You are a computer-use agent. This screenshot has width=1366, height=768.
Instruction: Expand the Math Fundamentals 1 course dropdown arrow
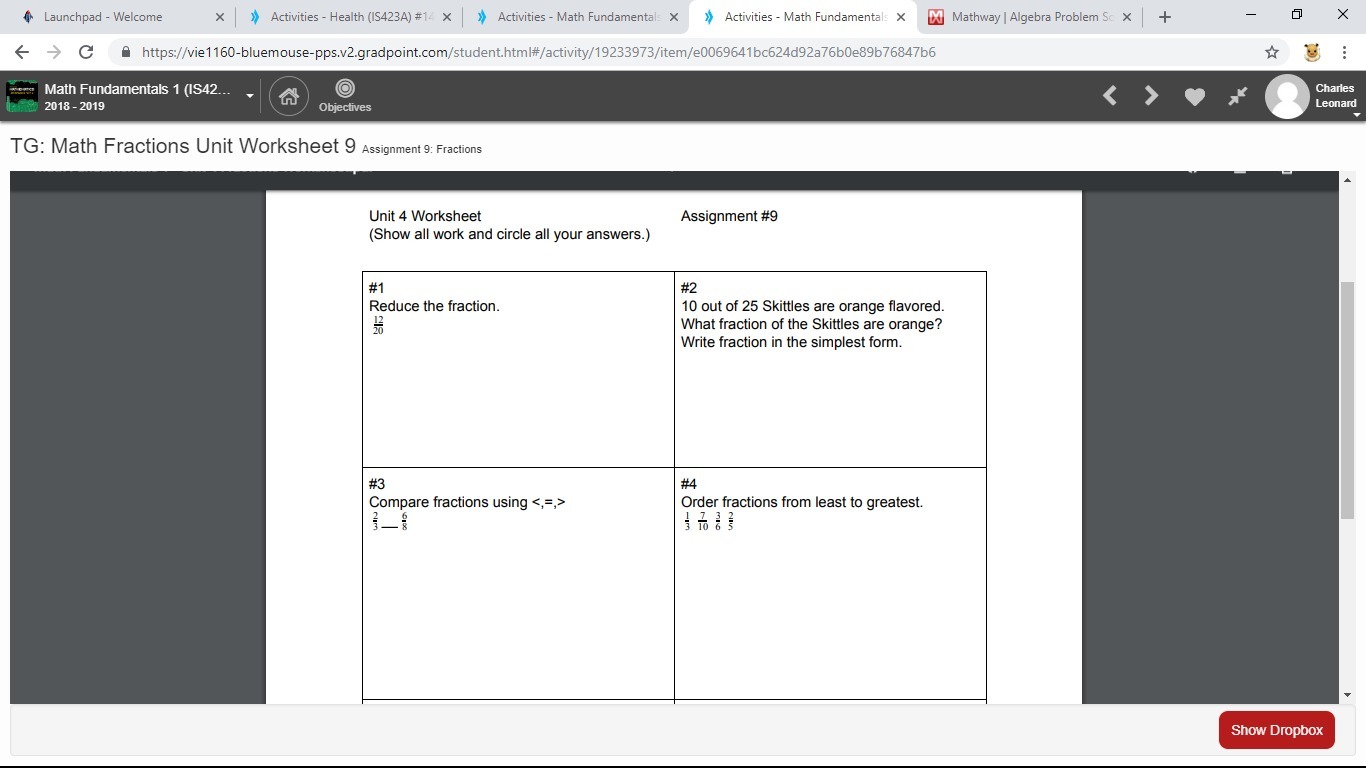(x=250, y=96)
